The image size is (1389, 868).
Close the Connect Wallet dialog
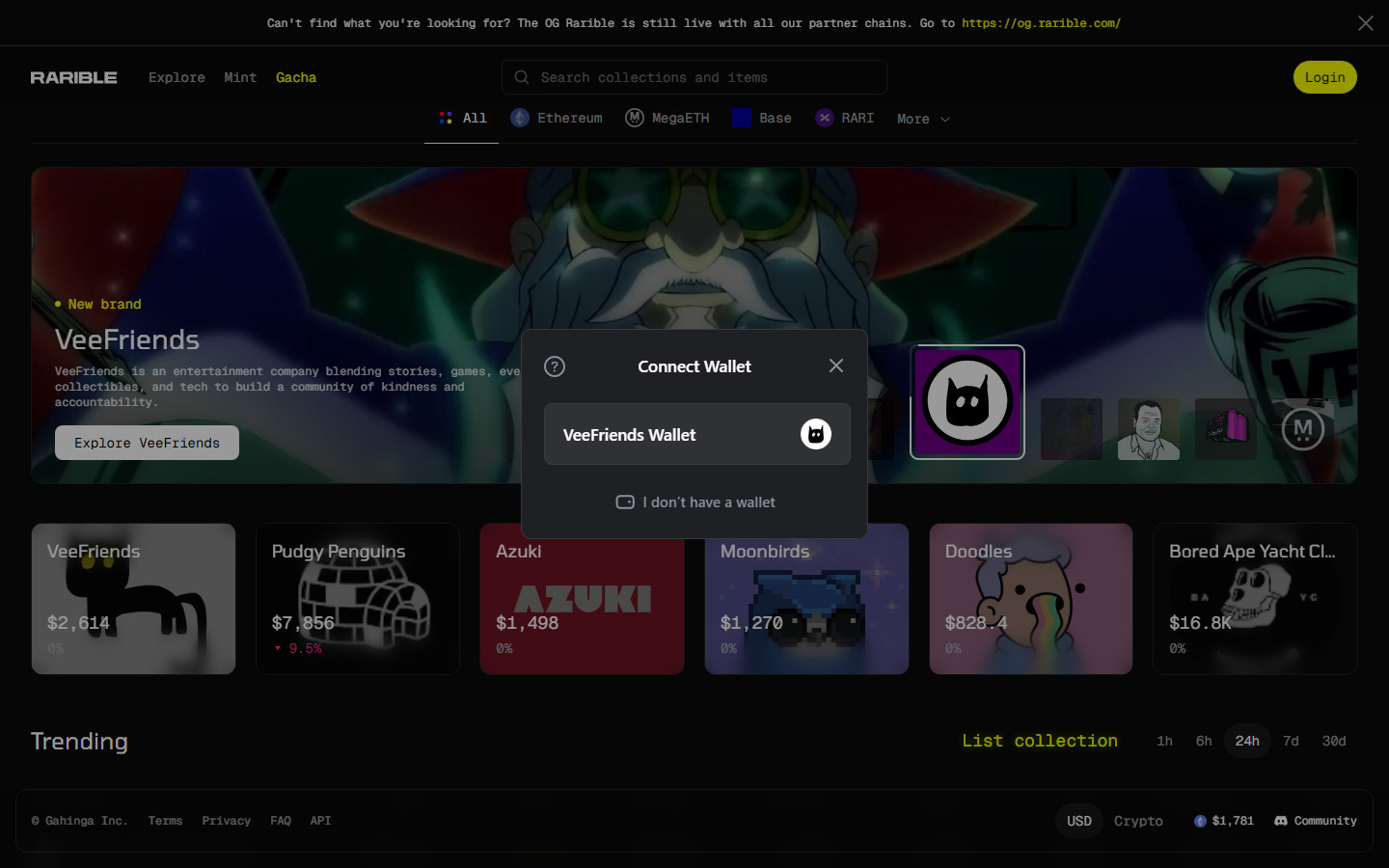click(836, 366)
